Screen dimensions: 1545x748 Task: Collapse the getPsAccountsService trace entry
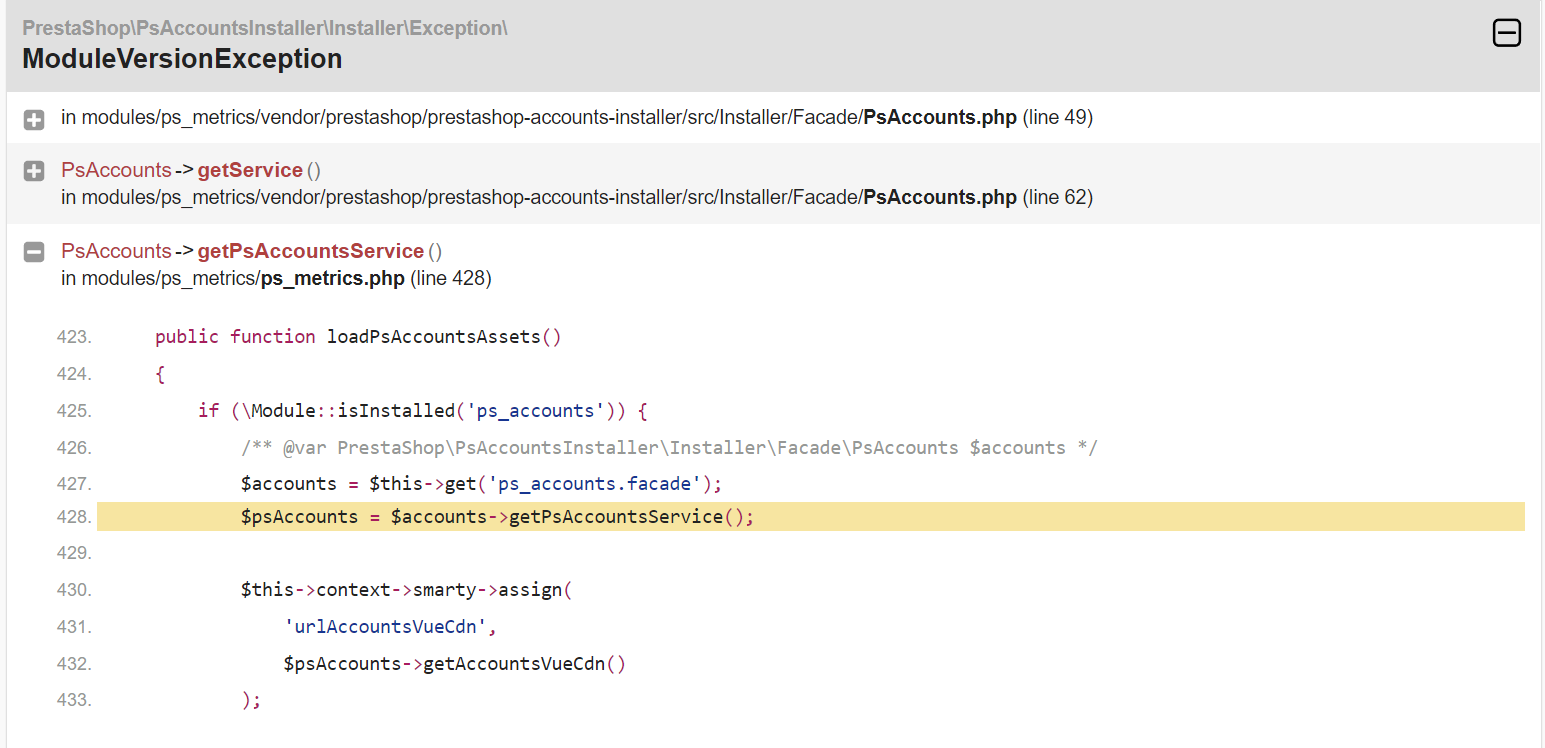click(33, 252)
